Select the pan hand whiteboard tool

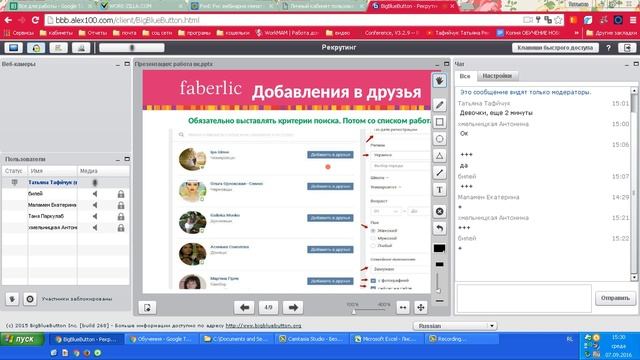tap(439, 81)
